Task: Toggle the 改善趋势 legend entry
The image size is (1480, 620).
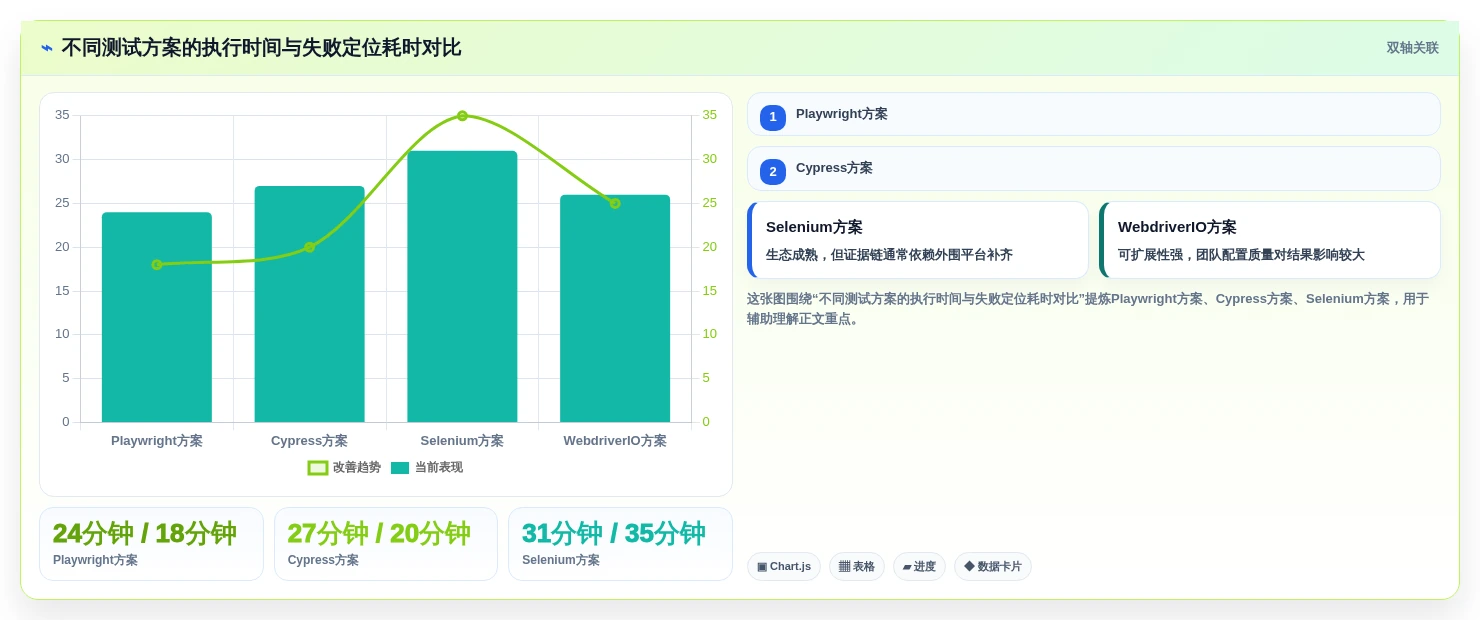Action: 345,467
